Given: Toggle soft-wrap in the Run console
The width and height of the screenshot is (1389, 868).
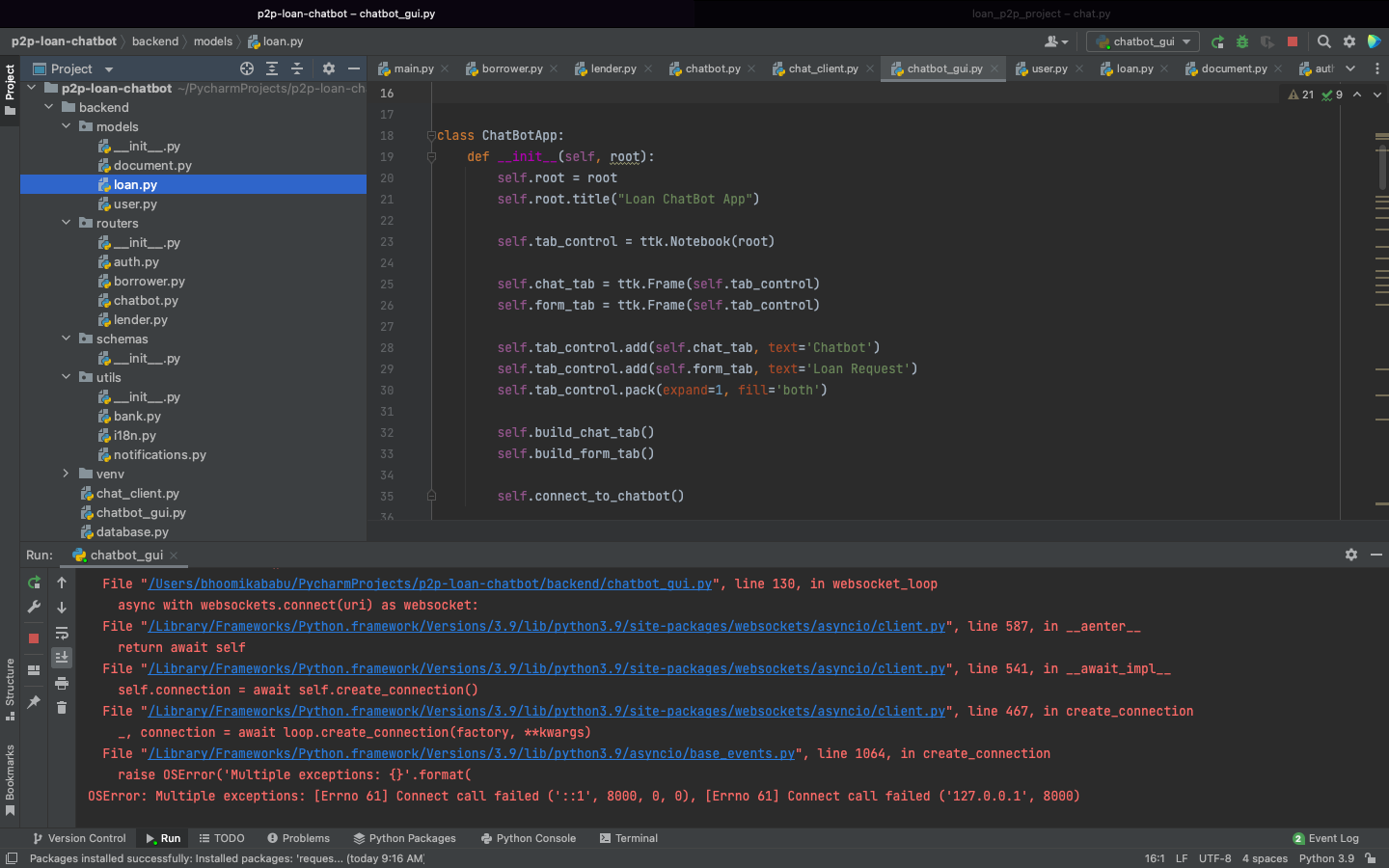Looking at the screenshot, I should click(x=62, y=633).
